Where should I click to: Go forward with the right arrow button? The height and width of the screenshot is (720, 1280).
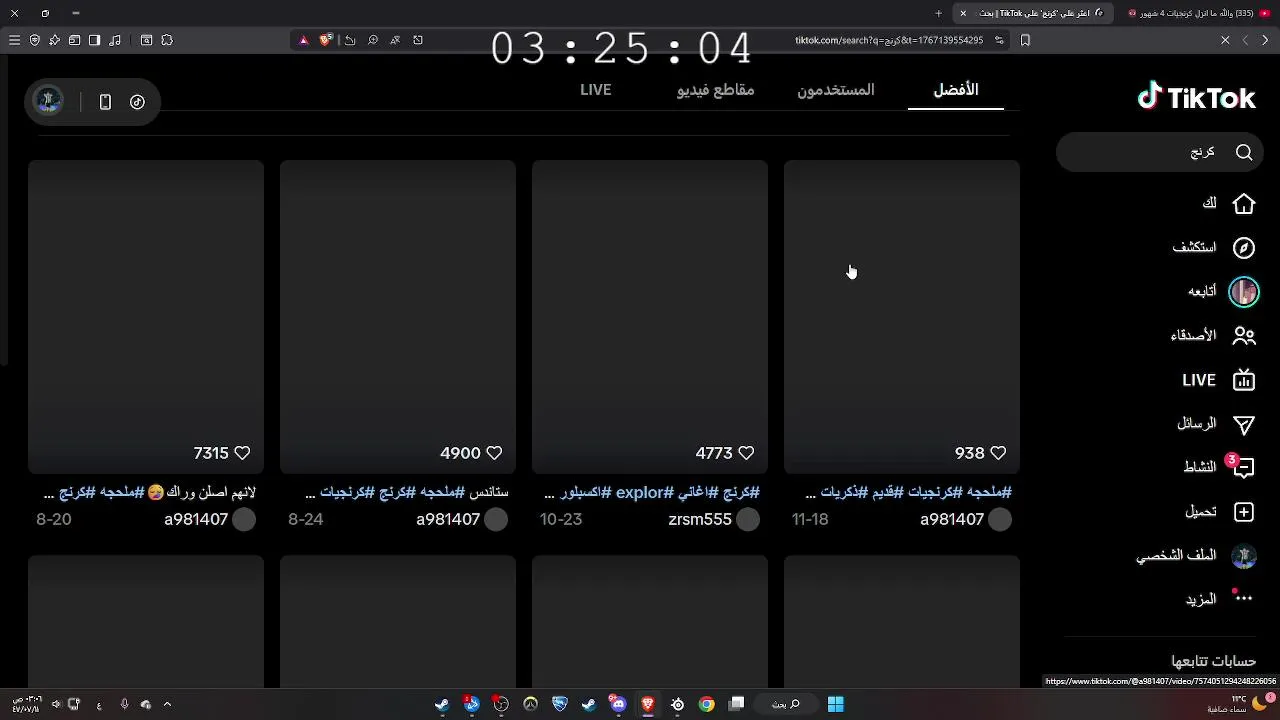[x=1265, y=40]
